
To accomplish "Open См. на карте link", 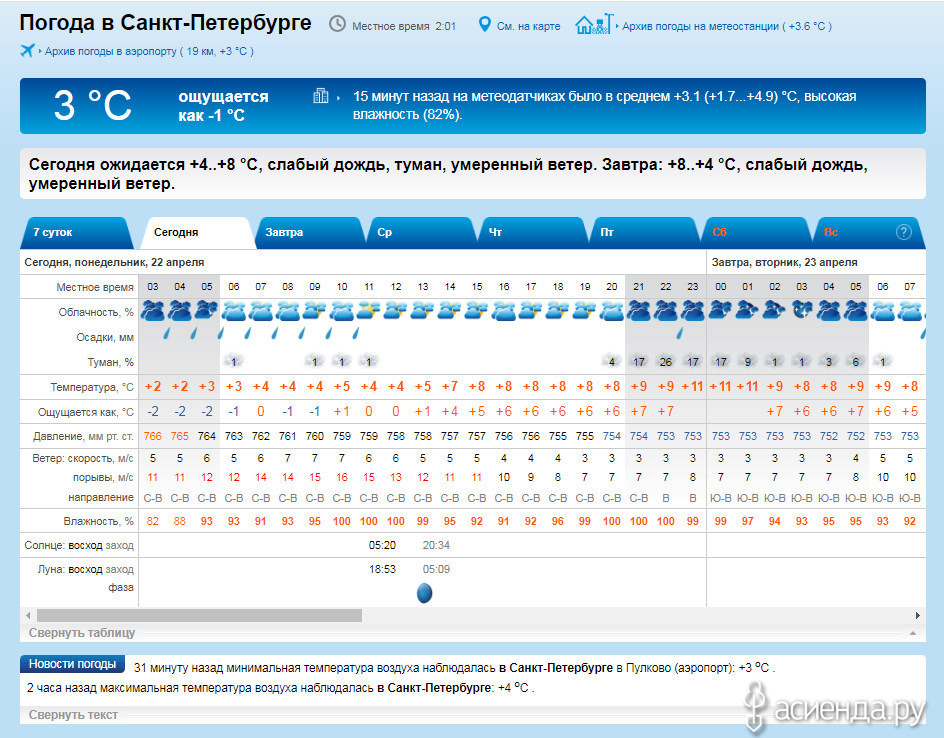I will 528,26.
